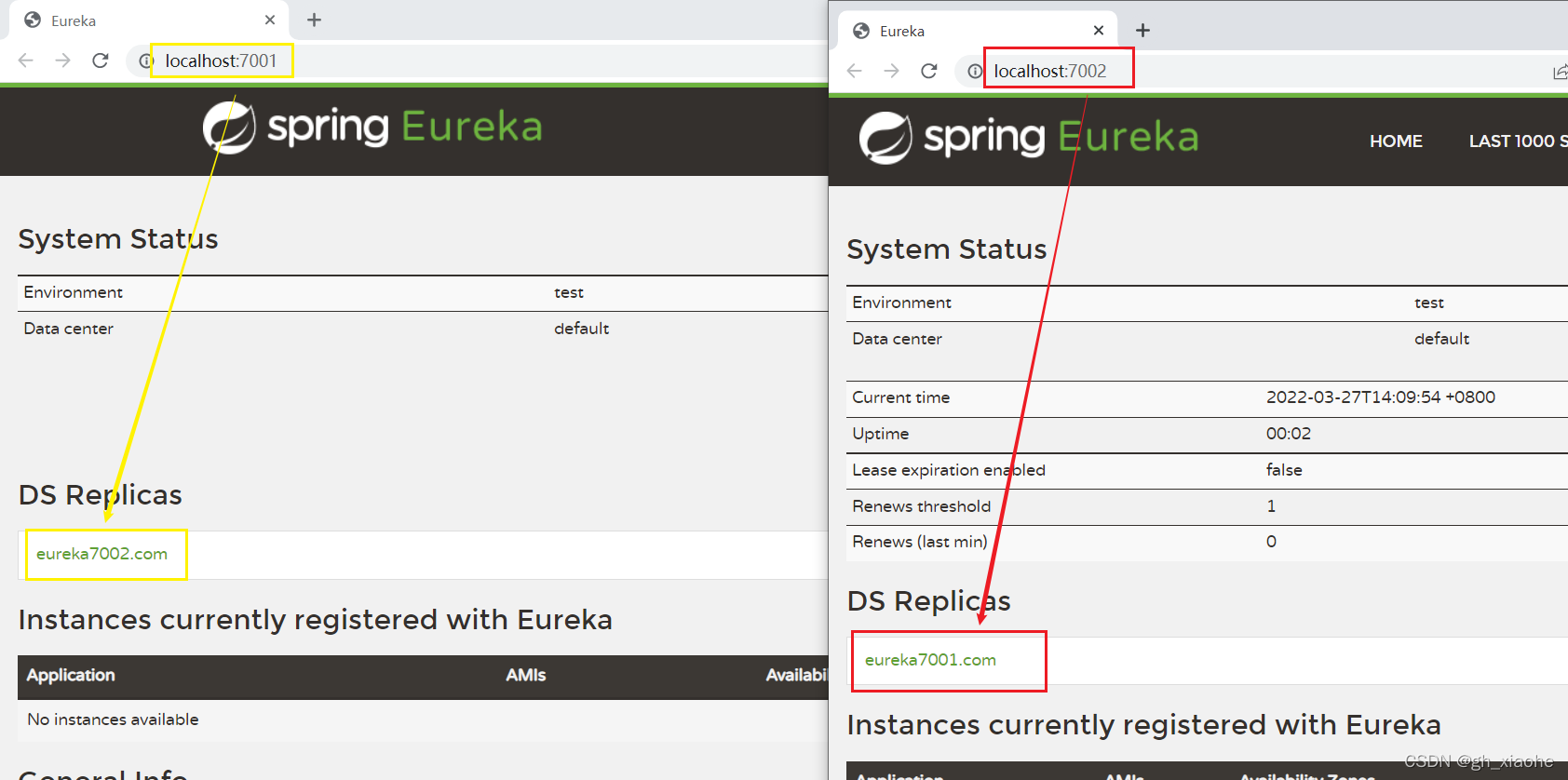Viewport: 1568px width, 780px height.
Task: Click the forward arrow in the localhost:7002 window
Action: point(891,71)
